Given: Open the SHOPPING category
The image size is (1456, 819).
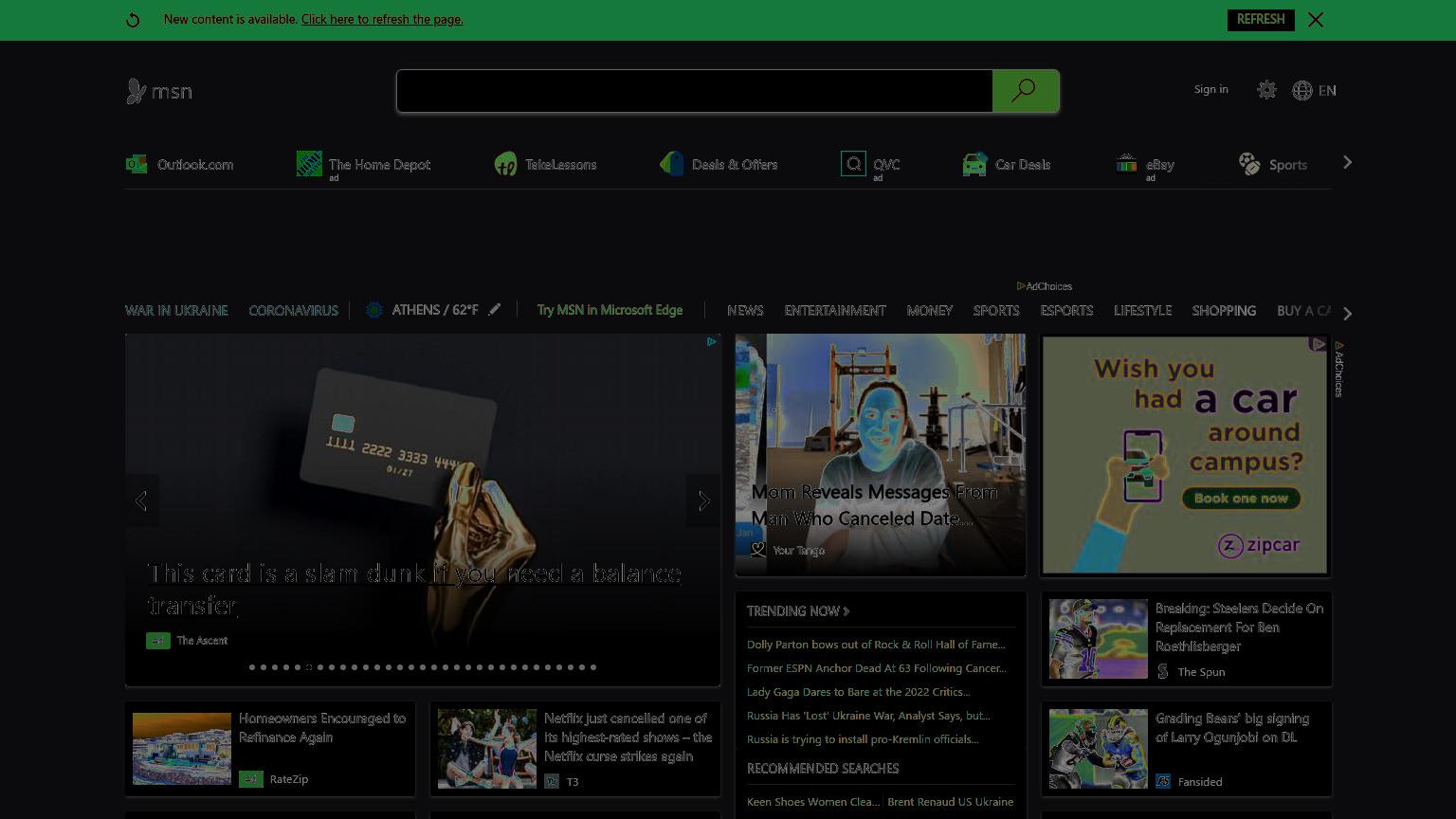Looking at the screenshot, I should pos(1224,311).
